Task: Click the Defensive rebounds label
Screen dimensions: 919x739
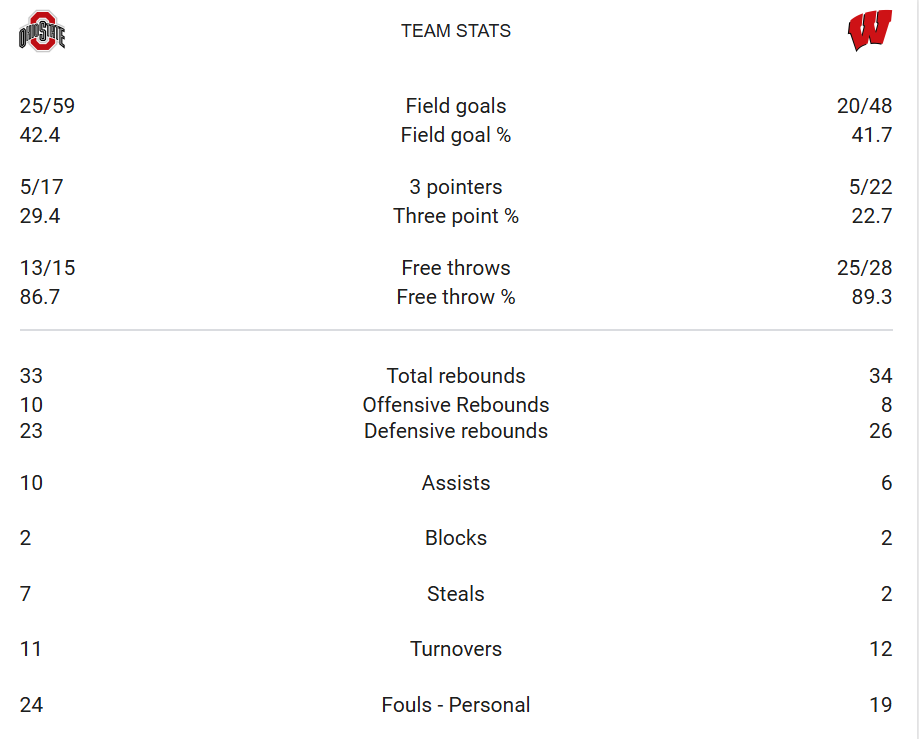Action: pyautogui.click(x=456, y=431)
